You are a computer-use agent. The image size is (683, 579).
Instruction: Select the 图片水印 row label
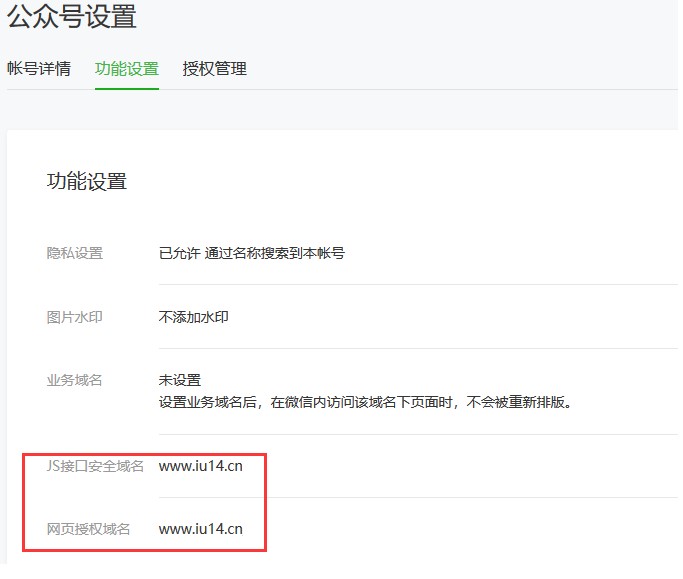pyautogui.click(x=75, y=317)
